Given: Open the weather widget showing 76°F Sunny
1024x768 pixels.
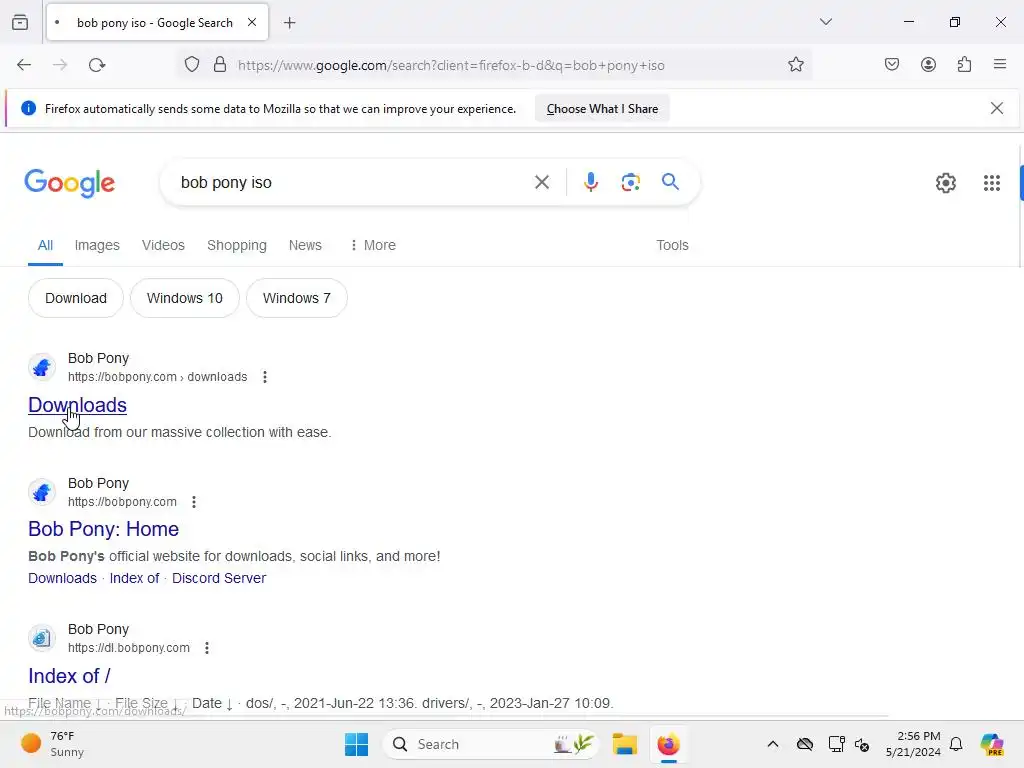Looking at the screenshot, I should [x=54, y=744].
